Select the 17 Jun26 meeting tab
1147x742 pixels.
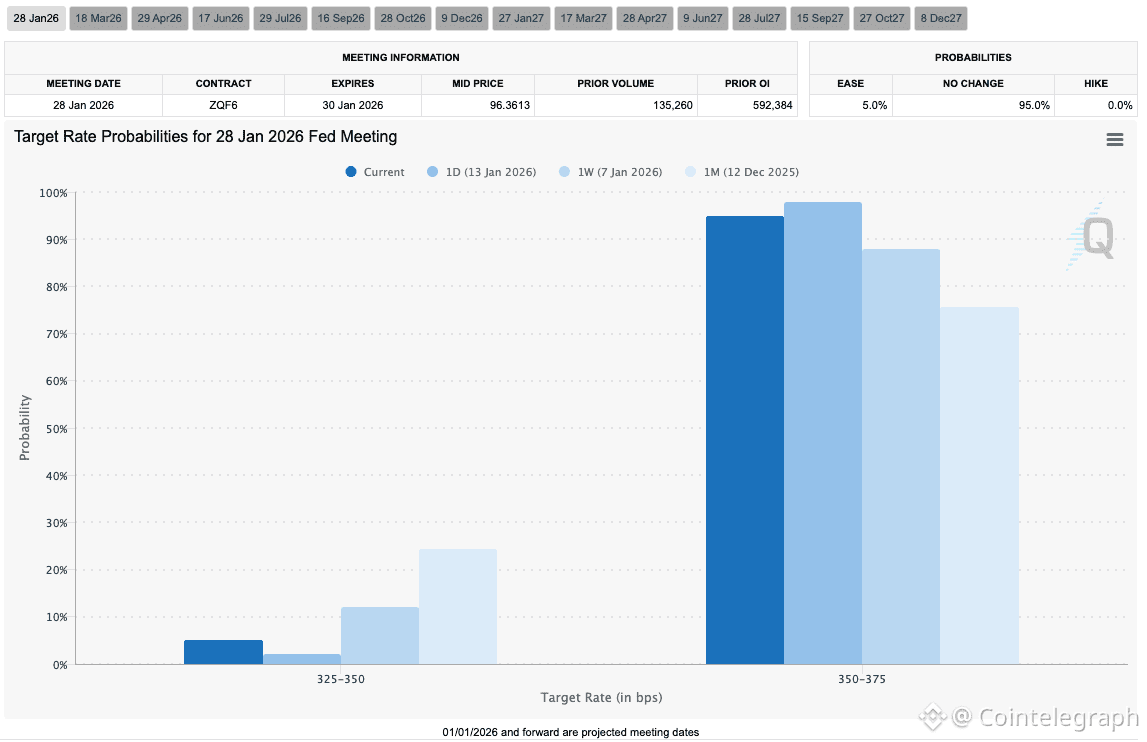click(x=221, y=18)
